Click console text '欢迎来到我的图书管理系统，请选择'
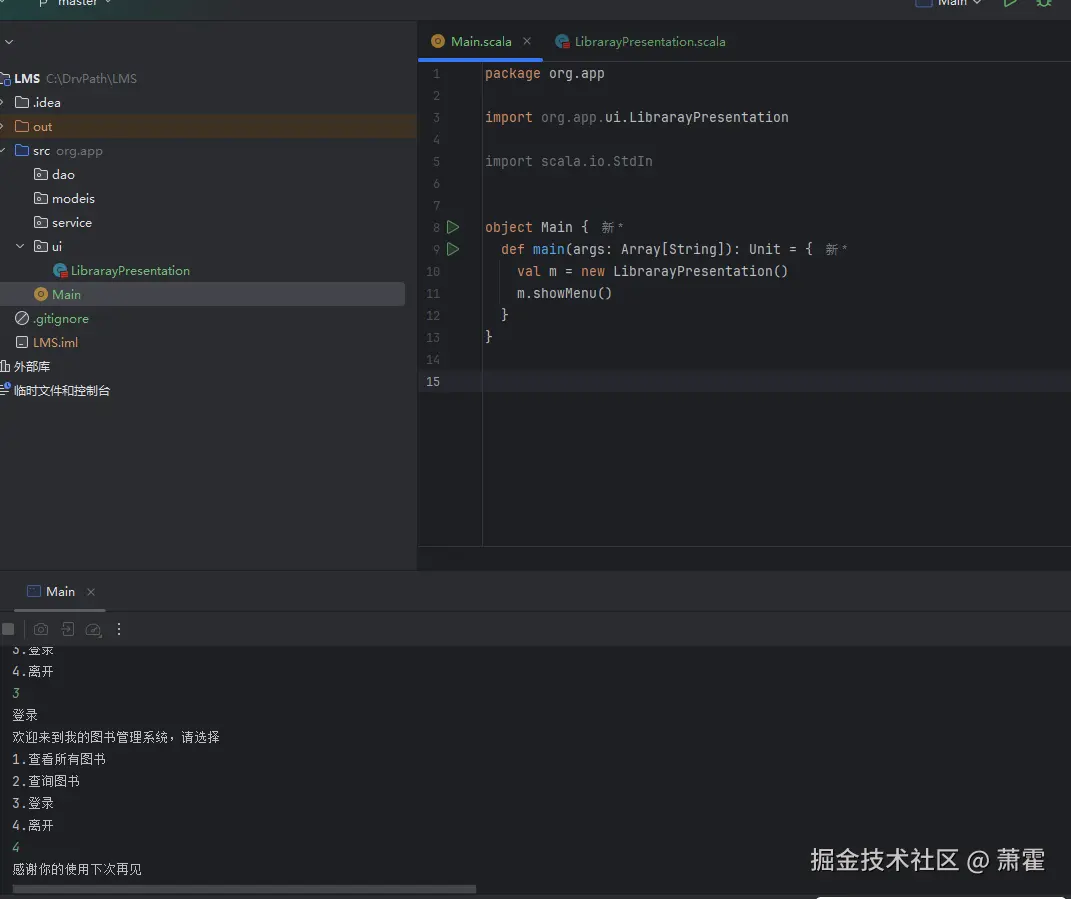The image size is (1071, 899). (x=116, y=737)
